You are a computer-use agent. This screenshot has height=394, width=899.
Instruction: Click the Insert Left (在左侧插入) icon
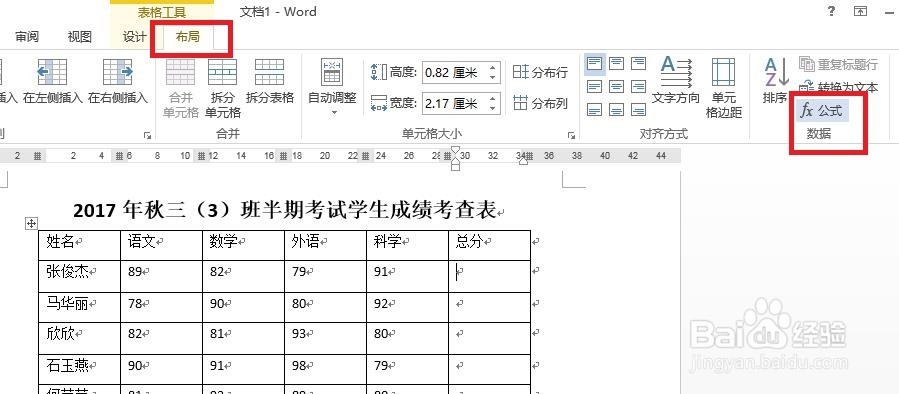[x=52, y=72]
